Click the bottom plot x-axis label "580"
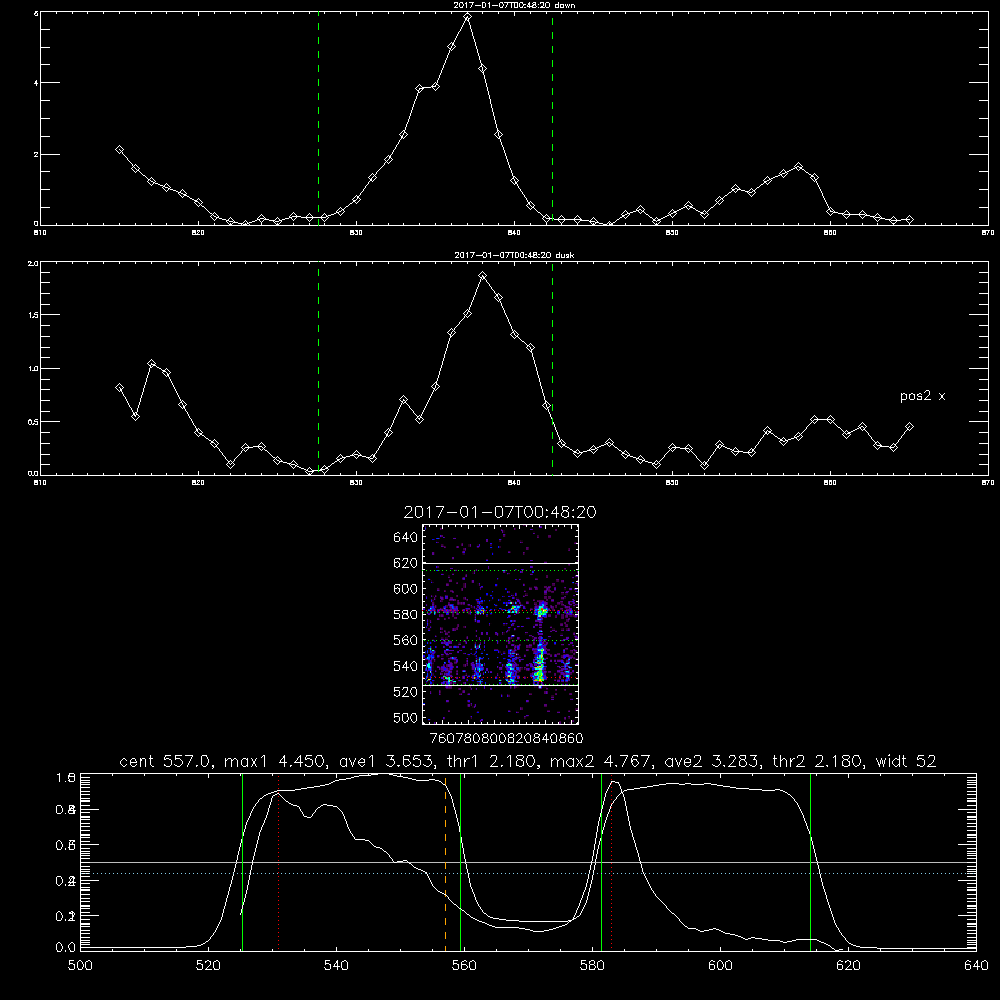The image size is (1000, 1000). 592,965
